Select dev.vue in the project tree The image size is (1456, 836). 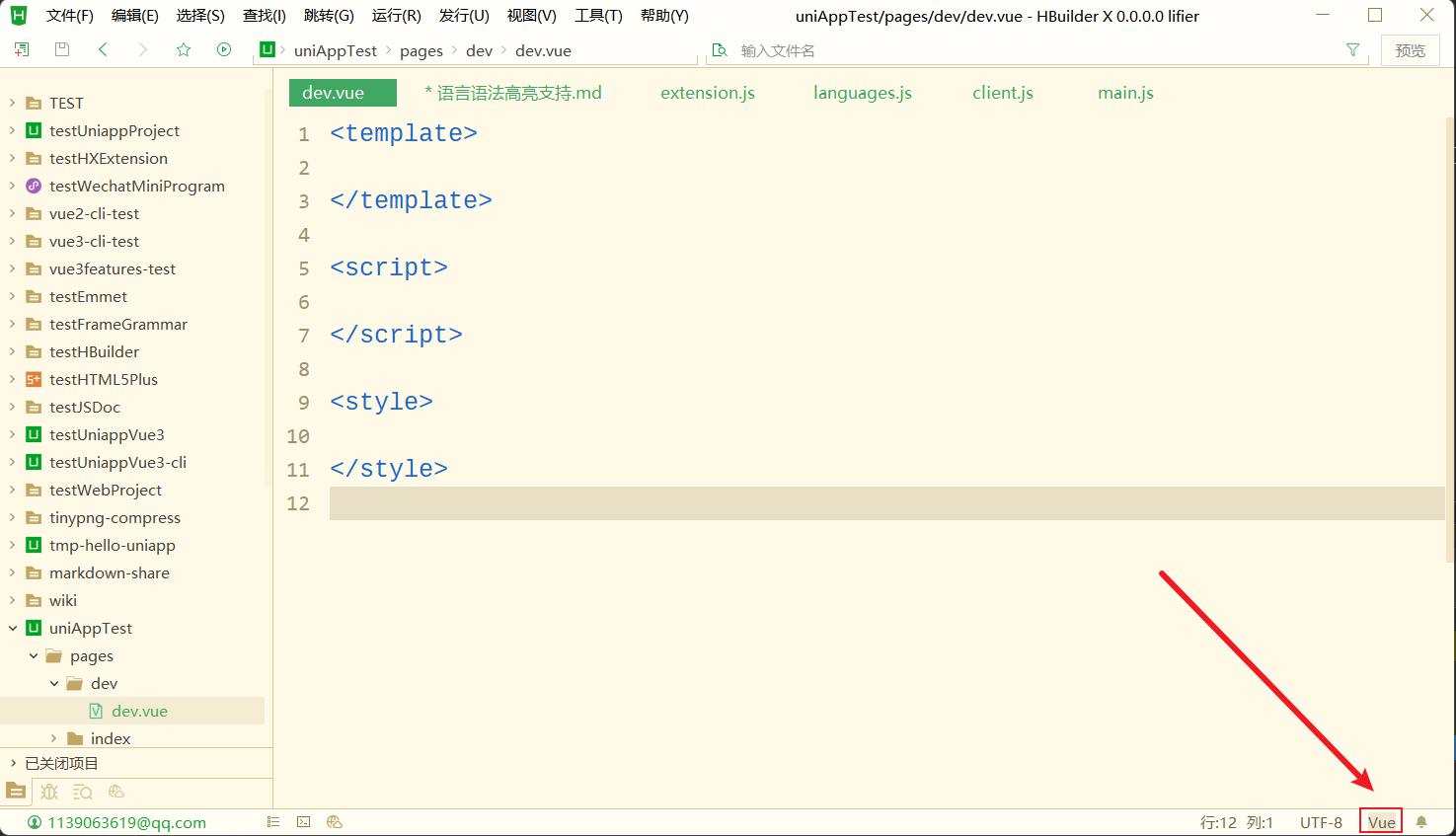point(139,711)
